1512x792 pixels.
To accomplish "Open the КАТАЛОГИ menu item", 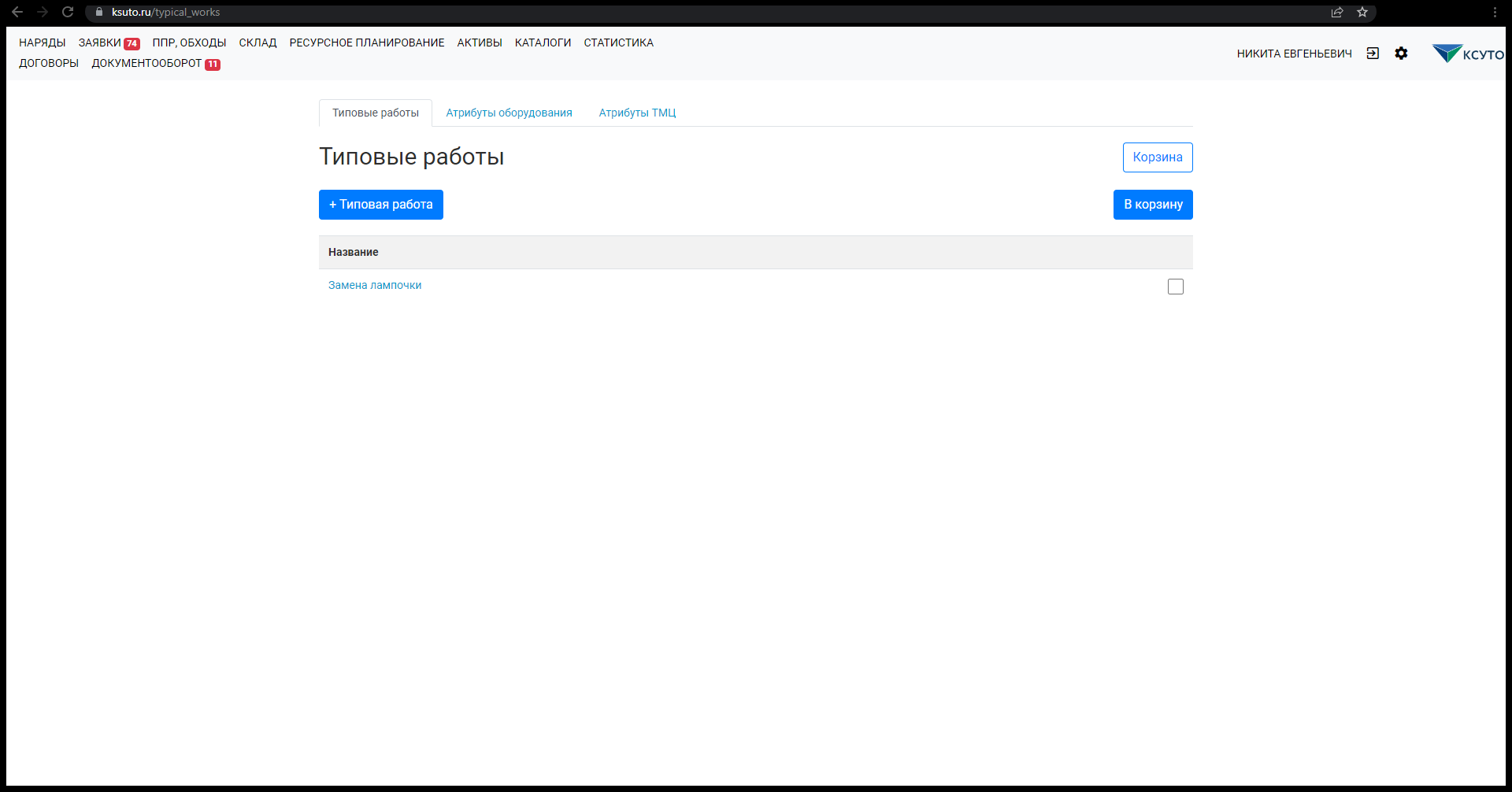I will pos(543,43).
